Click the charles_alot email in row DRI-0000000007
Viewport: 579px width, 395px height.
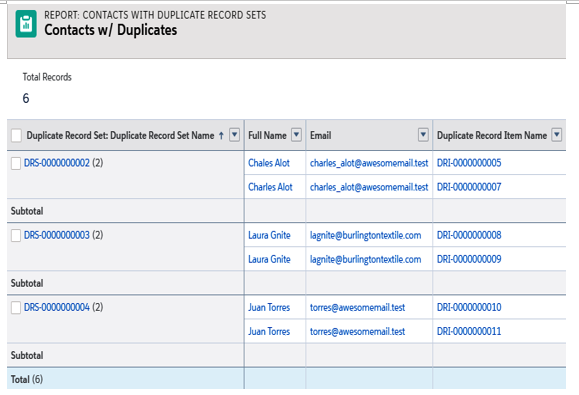click(369, 187)
